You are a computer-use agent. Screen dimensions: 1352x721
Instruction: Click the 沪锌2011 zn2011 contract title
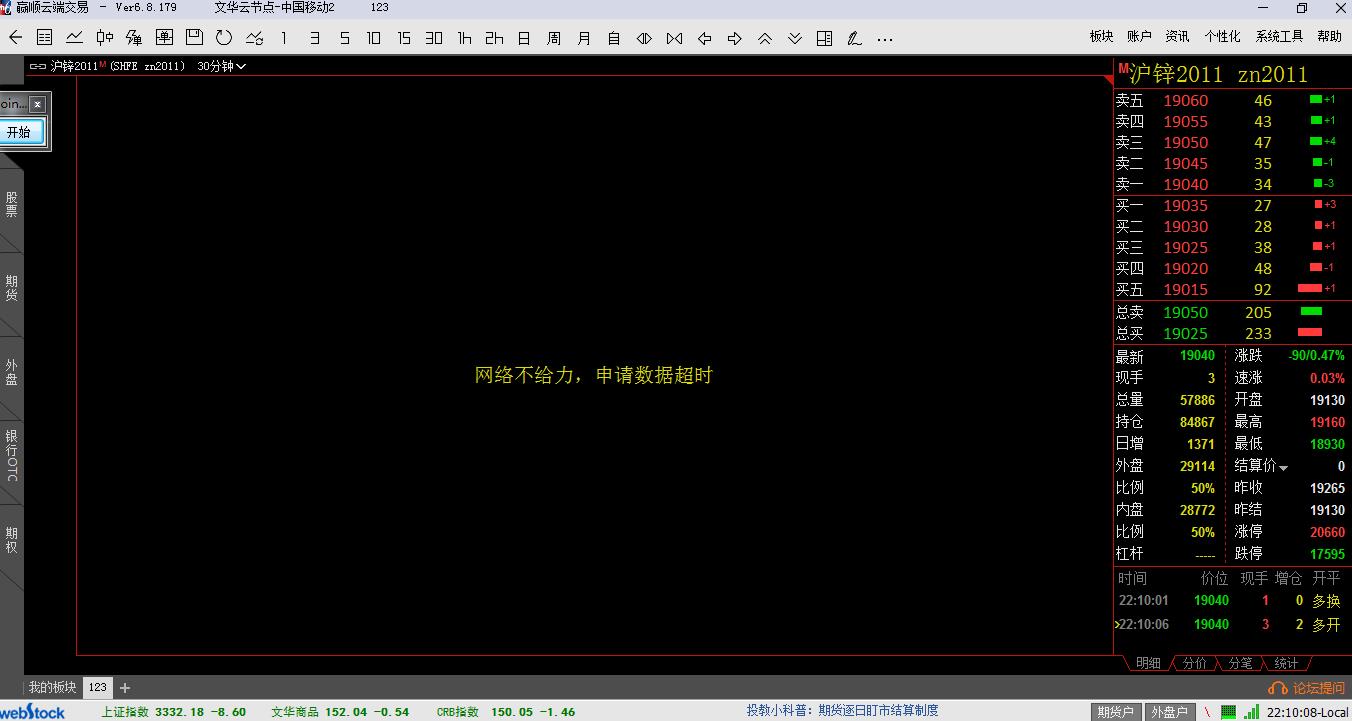[1218, 74]
